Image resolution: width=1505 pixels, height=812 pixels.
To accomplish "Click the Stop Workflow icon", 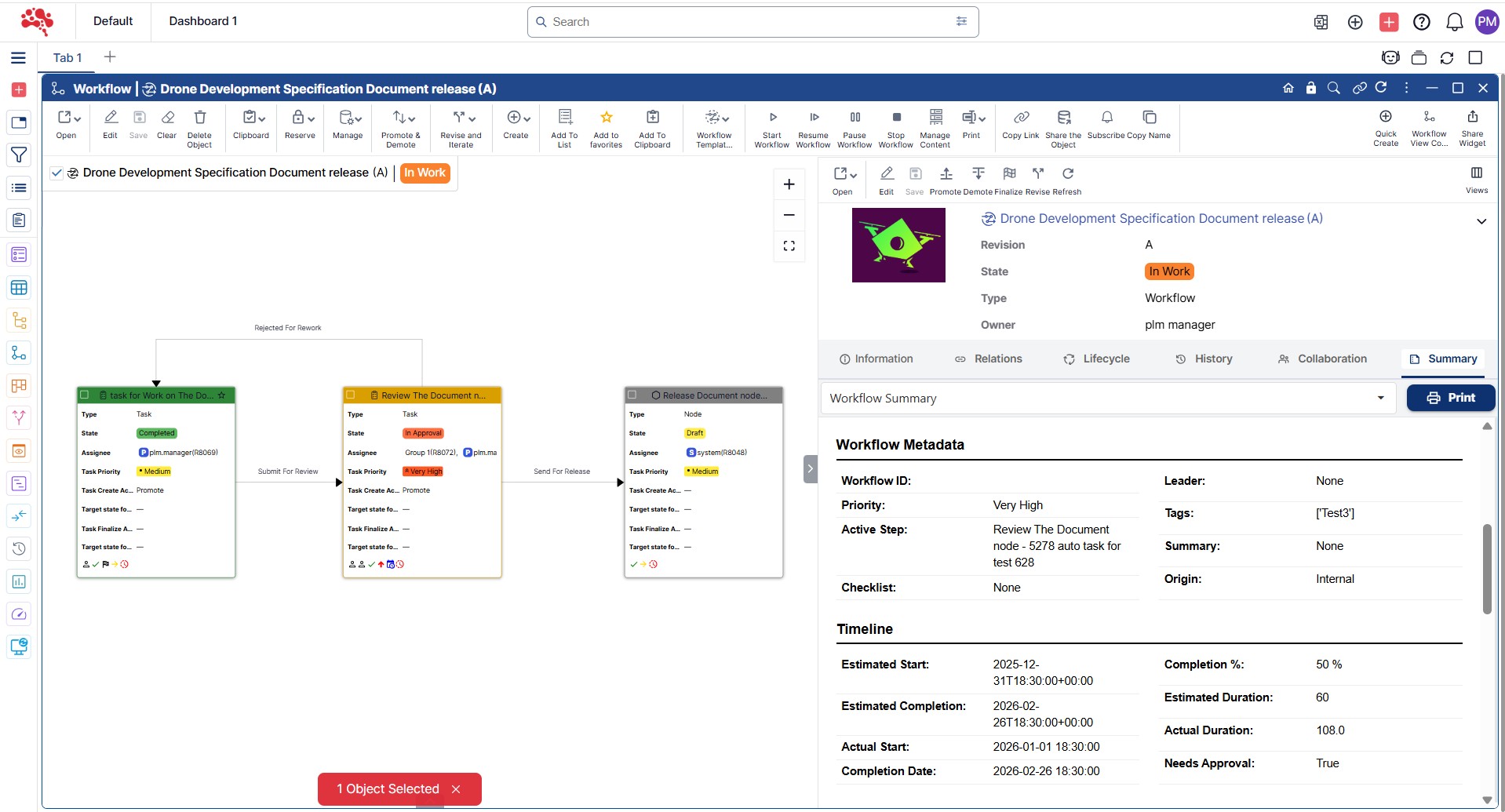I will 896,118.
